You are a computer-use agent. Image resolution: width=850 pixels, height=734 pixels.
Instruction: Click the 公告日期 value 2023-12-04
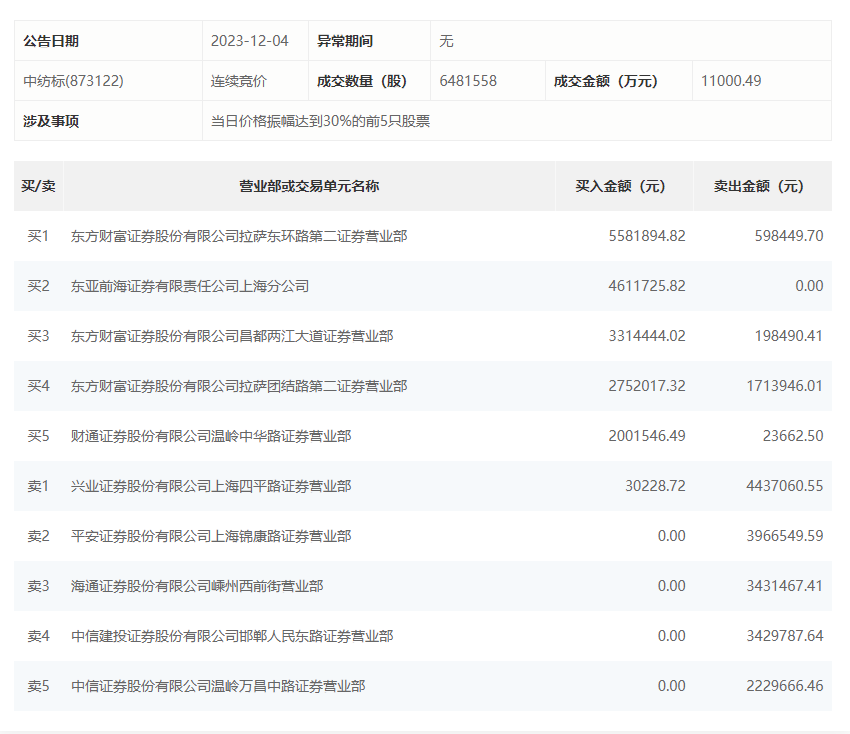(x=249, y=41)
